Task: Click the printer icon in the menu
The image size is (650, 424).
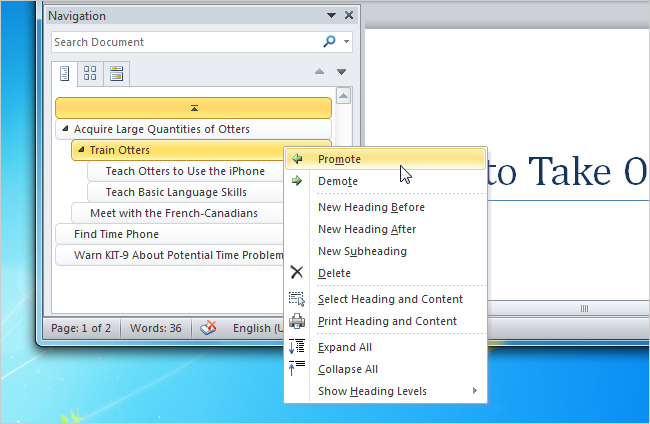Action: (x=297, y=321)
